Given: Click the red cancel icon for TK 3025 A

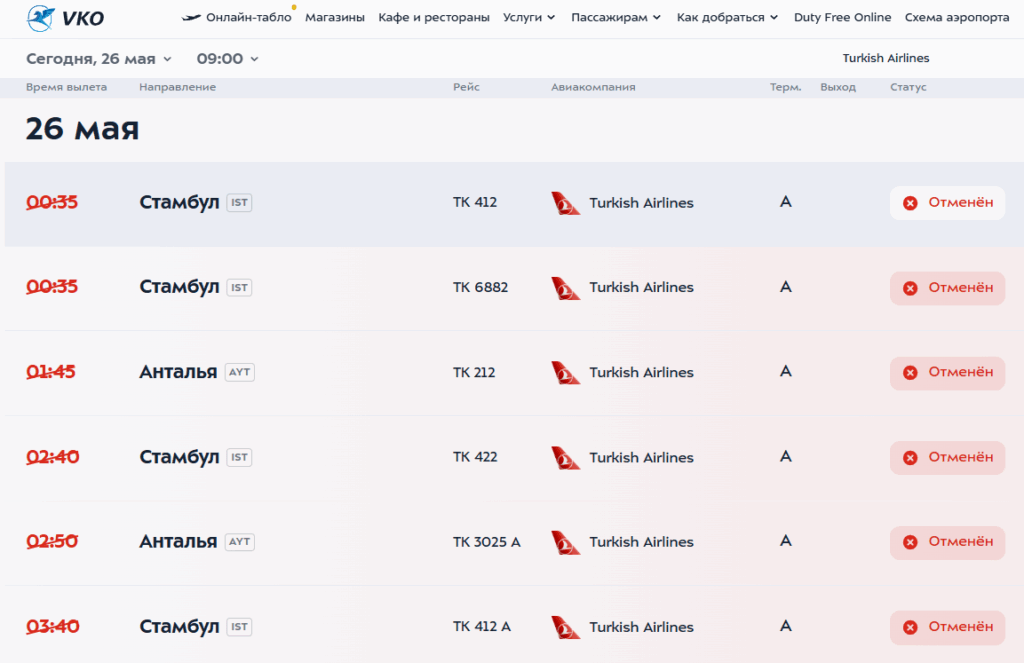Looking at the screenshot, I should click(x=910, y=542).
